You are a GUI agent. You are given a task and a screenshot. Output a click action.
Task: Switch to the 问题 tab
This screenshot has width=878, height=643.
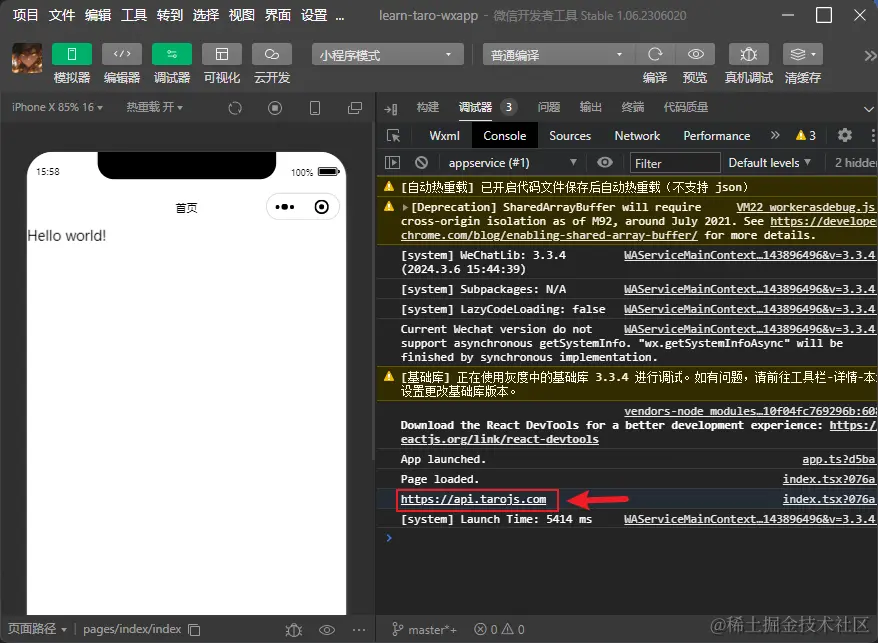(549, 107)
